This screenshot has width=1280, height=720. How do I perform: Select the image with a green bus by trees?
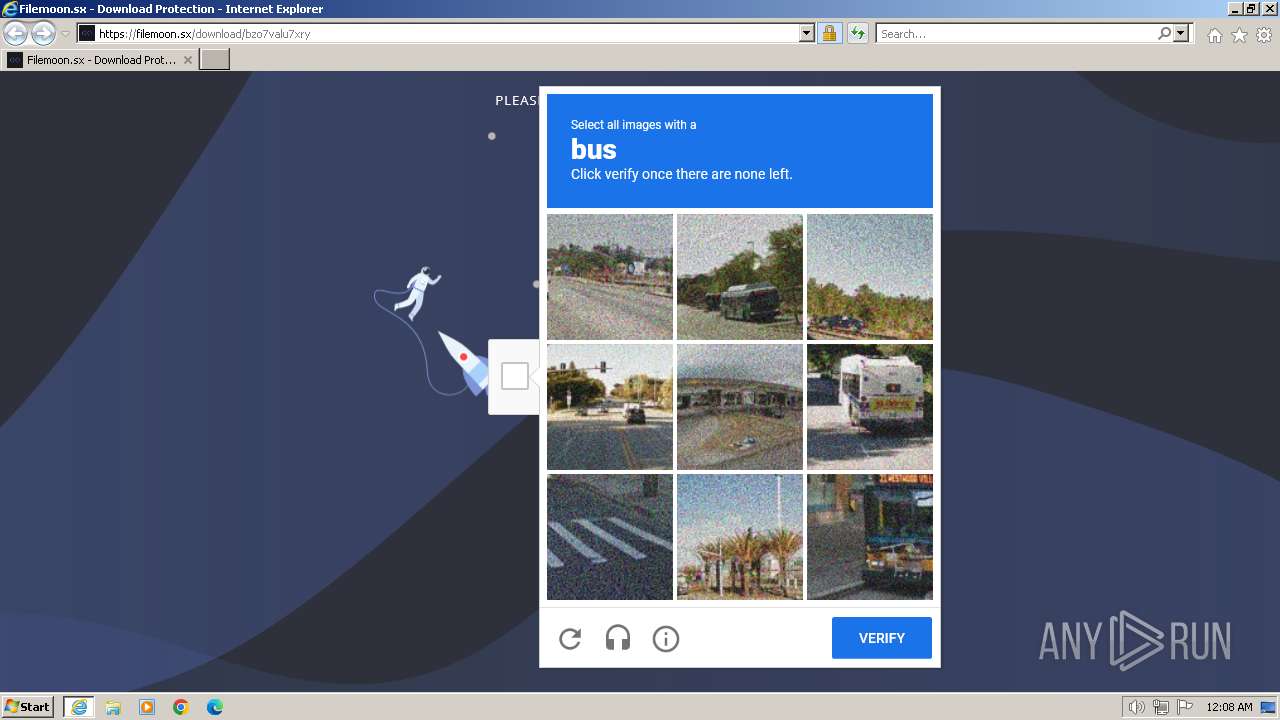pos(740,277)
